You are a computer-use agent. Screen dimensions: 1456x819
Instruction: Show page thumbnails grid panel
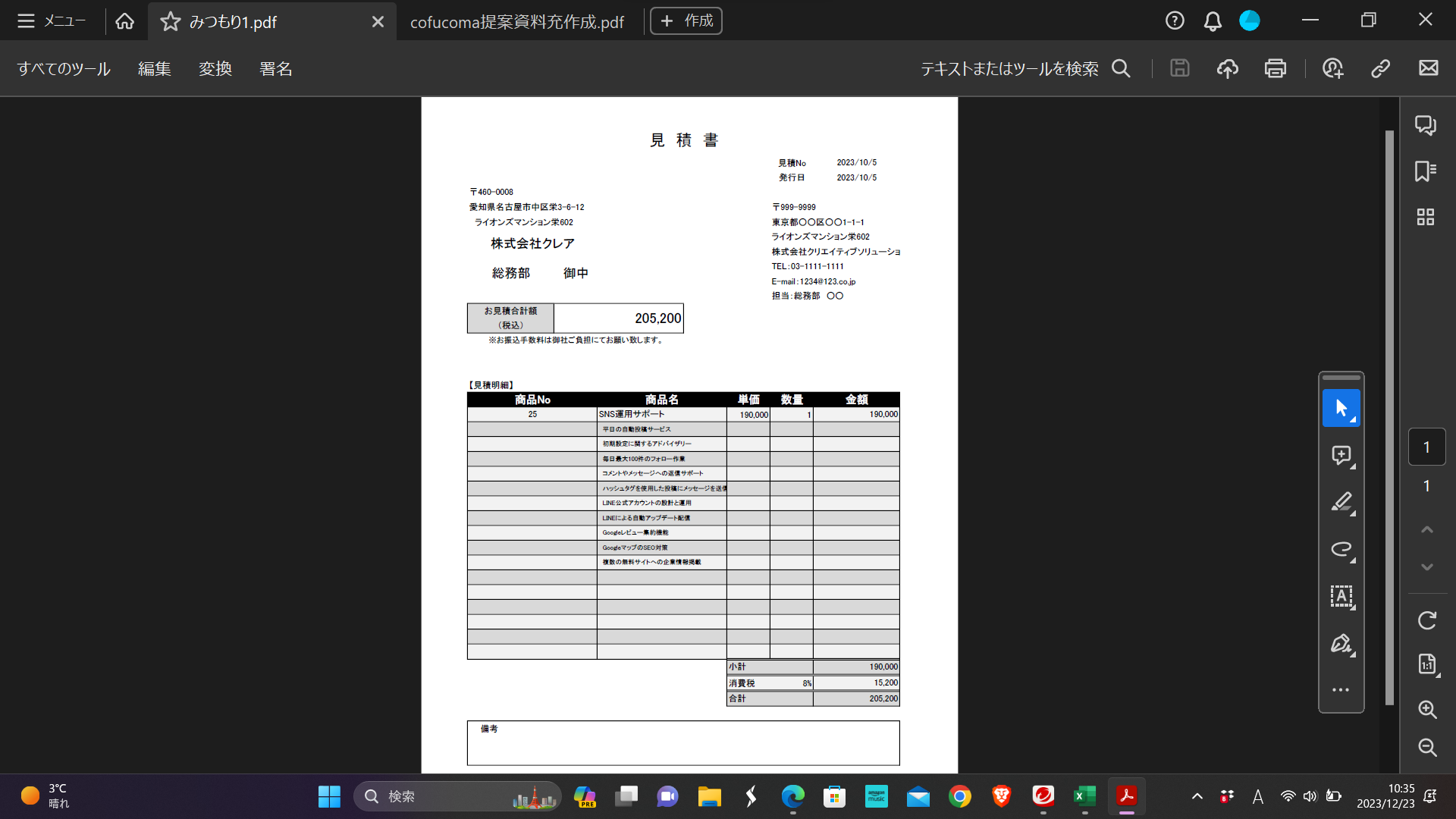click(x=1425, y=217)
